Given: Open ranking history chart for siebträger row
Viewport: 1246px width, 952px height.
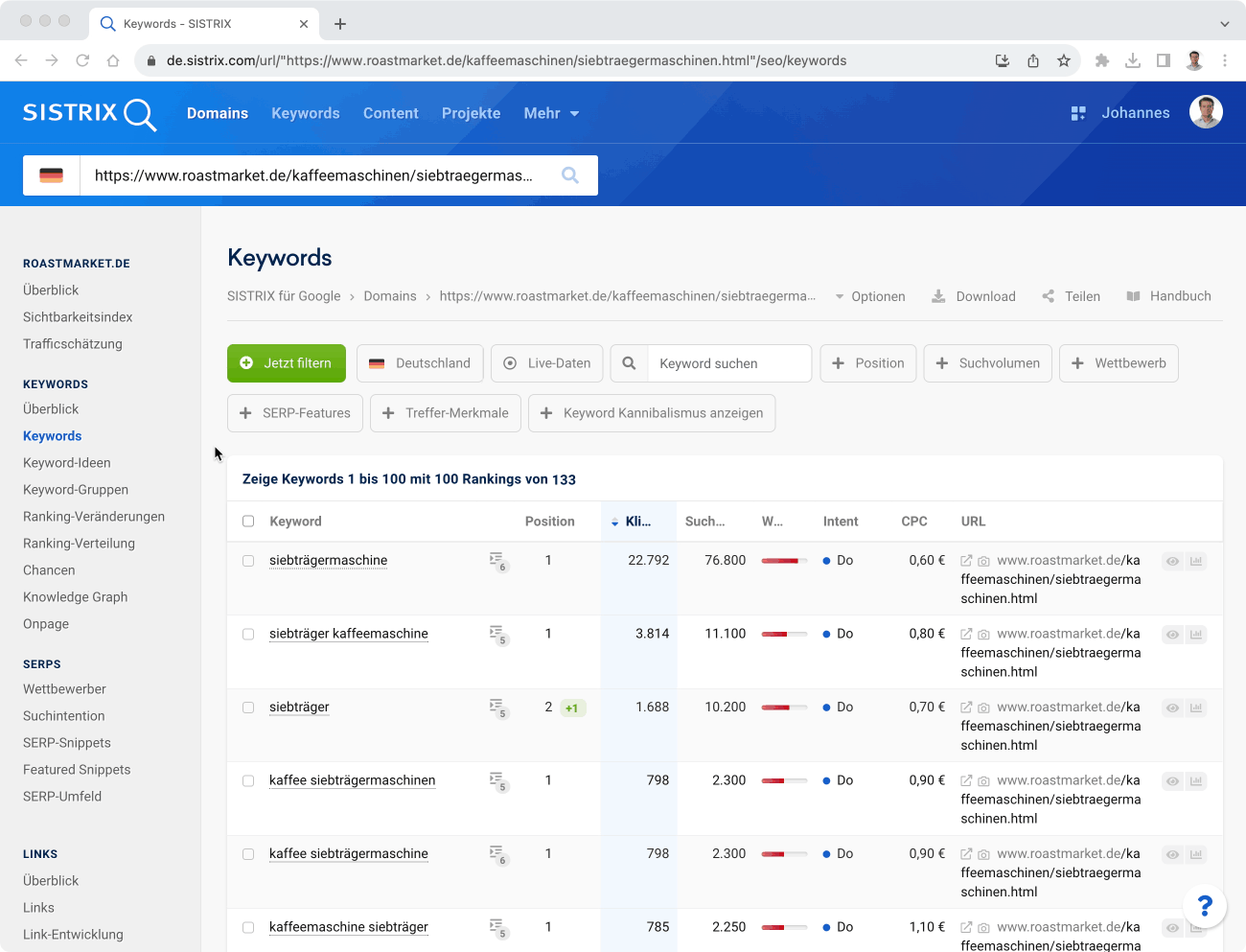Looking at the screenshot, I should [1196, 708].
